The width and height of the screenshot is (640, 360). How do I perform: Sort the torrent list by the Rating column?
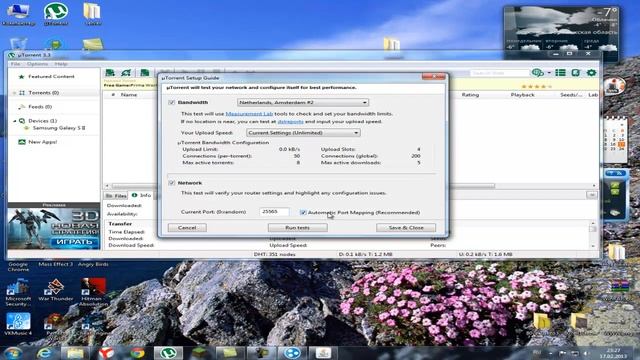coord(470,95)
